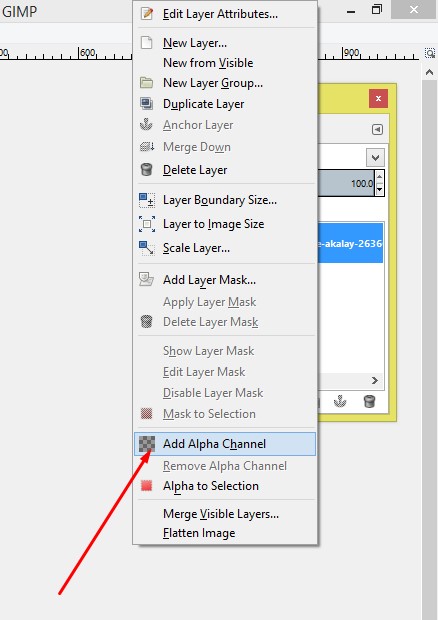438x620 pixels.
Task: Increase opacity with the up stepper arrow
Action: (379, 176)
